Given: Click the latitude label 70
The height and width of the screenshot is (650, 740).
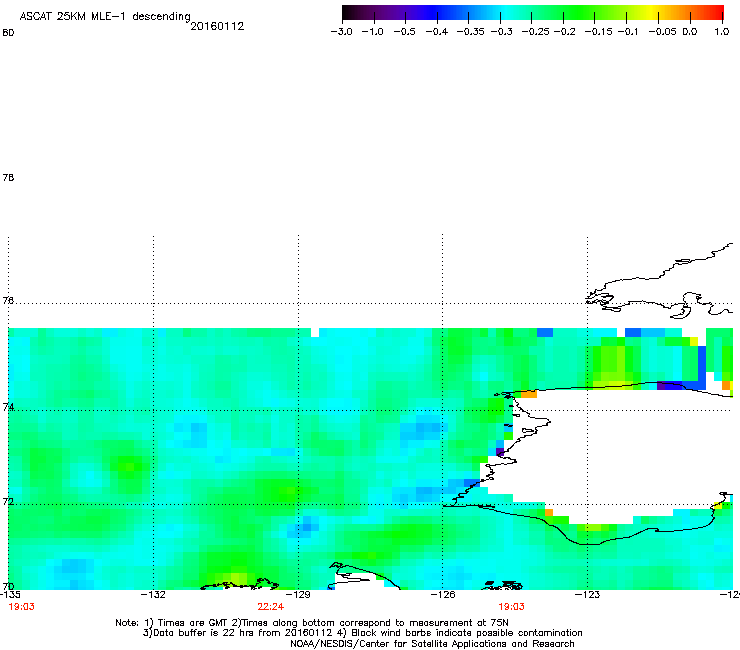Looking at the screenshot, I should tap(8, 586).
